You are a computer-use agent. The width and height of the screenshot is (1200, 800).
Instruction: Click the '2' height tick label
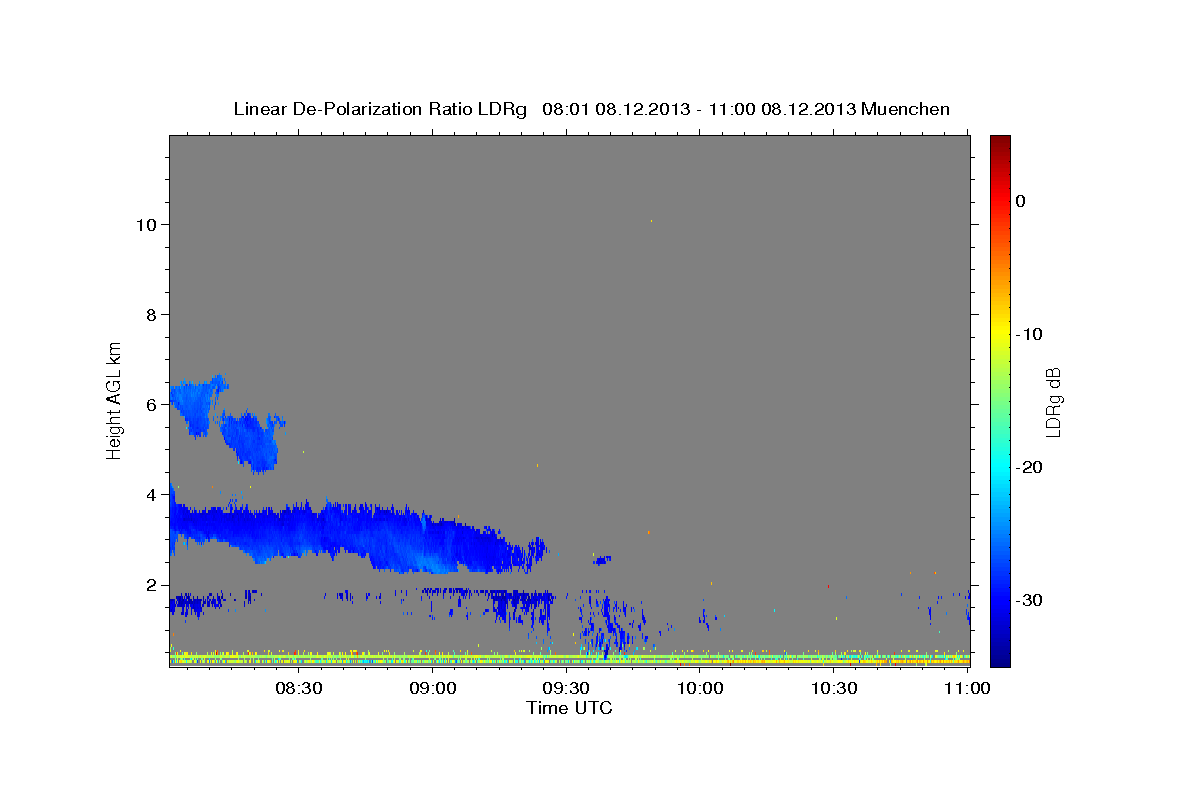pos(151,584)
